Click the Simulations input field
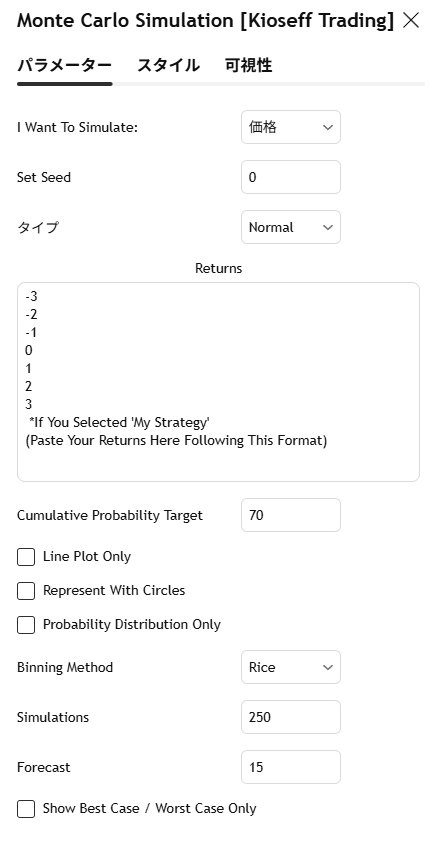Image resolution: width=440 pixels, height=862 pixels. click(290, 717)
